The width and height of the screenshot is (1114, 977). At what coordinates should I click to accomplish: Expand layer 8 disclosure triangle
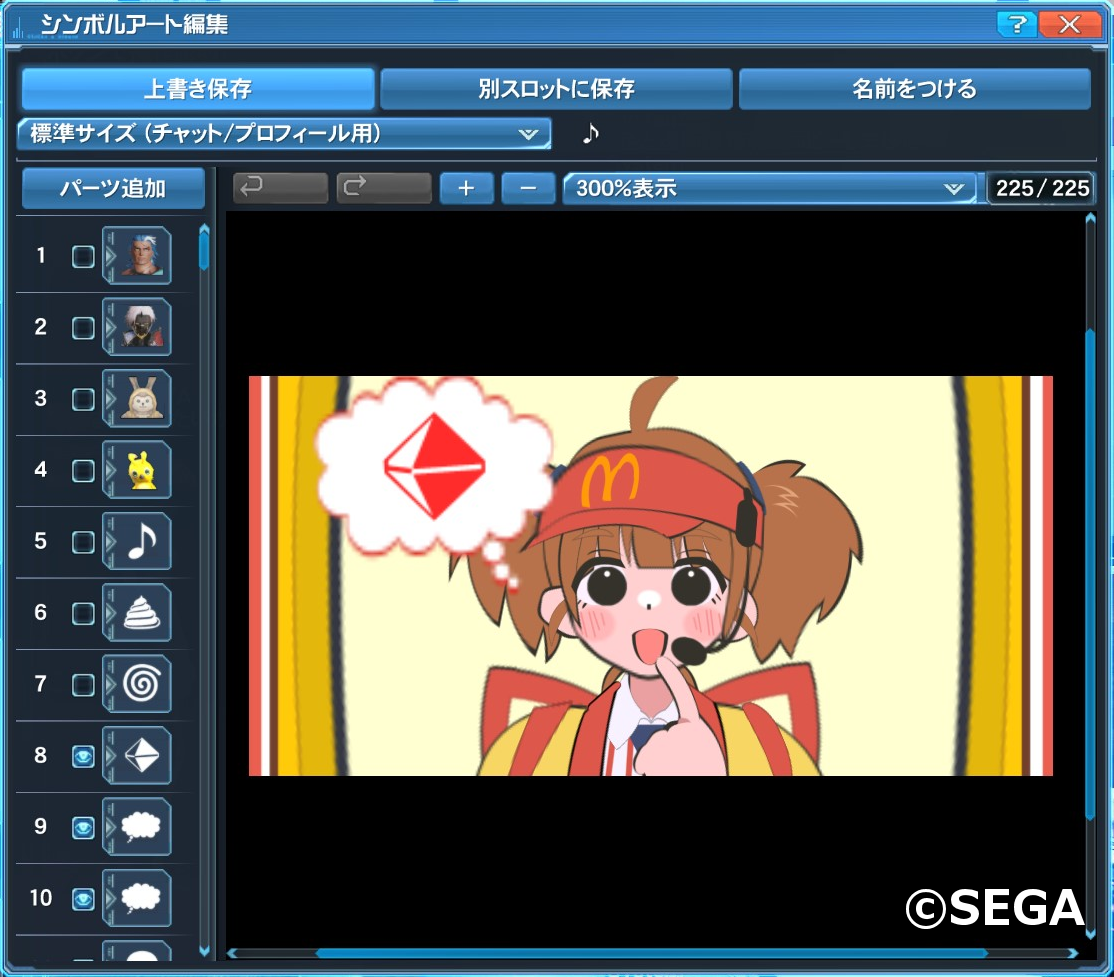[x=109, y=755]
